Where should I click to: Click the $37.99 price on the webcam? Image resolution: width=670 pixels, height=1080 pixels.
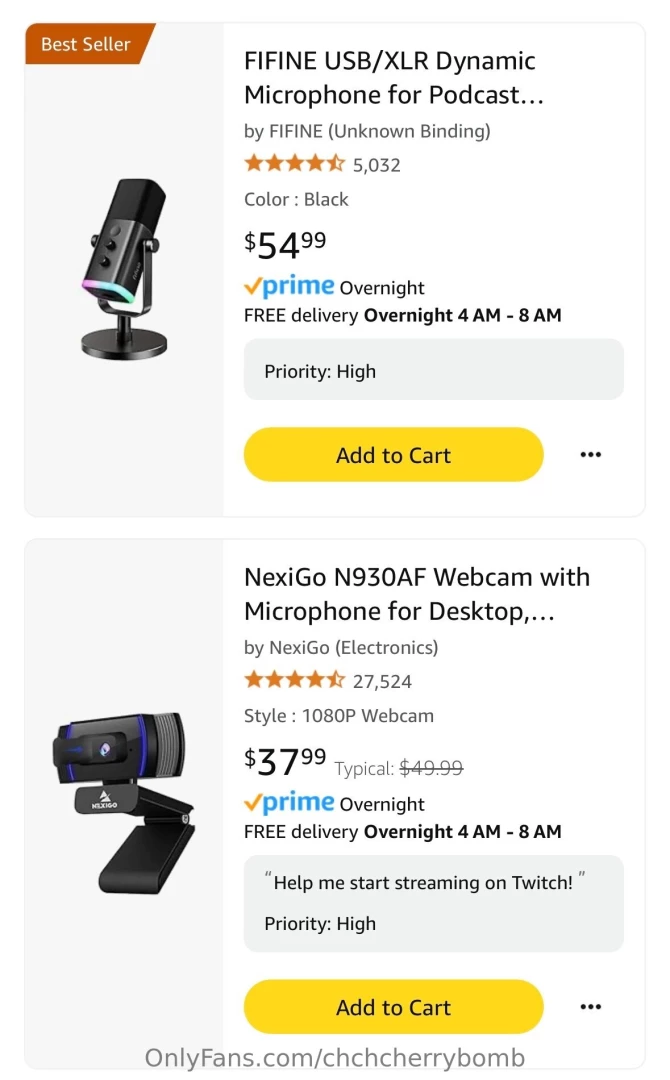click(x=285, y=760)
